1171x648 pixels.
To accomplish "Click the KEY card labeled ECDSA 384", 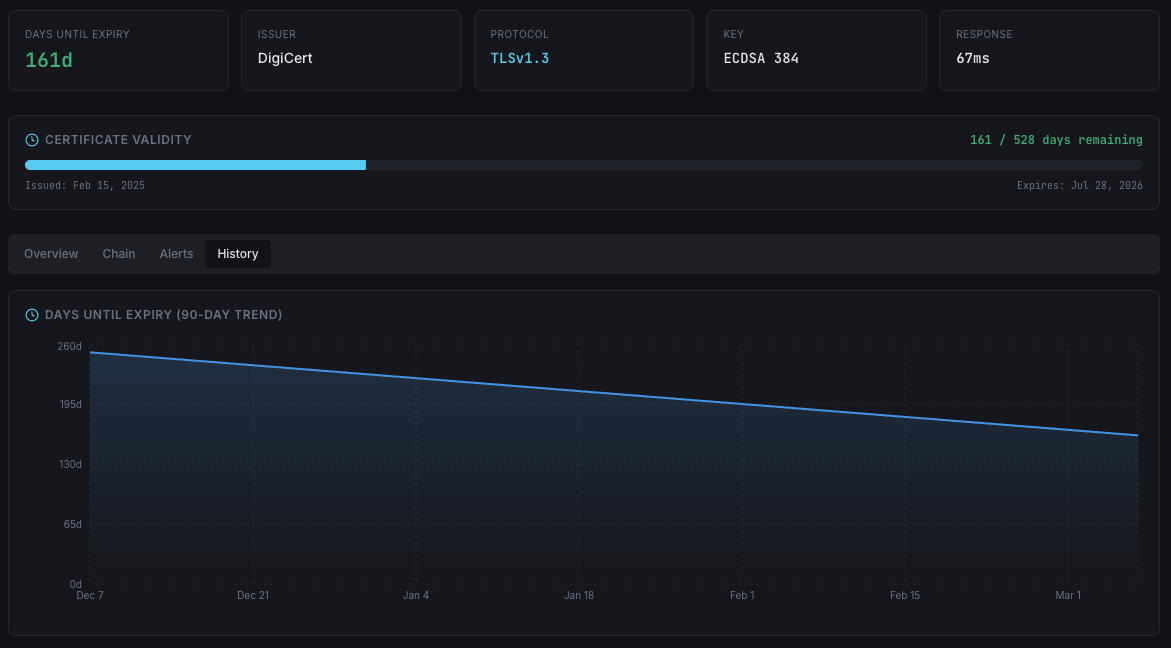I will pos(816,50).
